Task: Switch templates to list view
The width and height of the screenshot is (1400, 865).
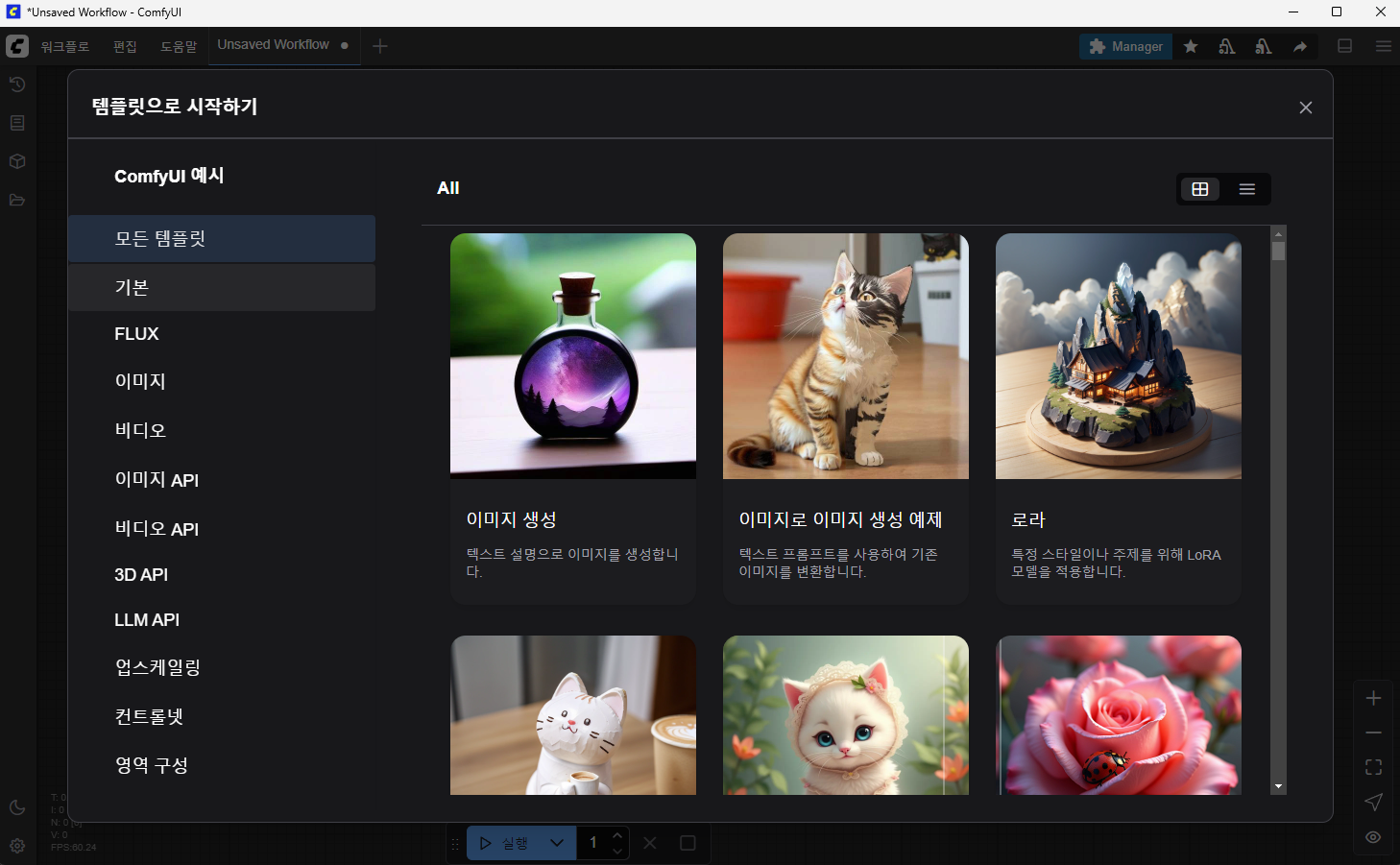Action: [1247, 189]
